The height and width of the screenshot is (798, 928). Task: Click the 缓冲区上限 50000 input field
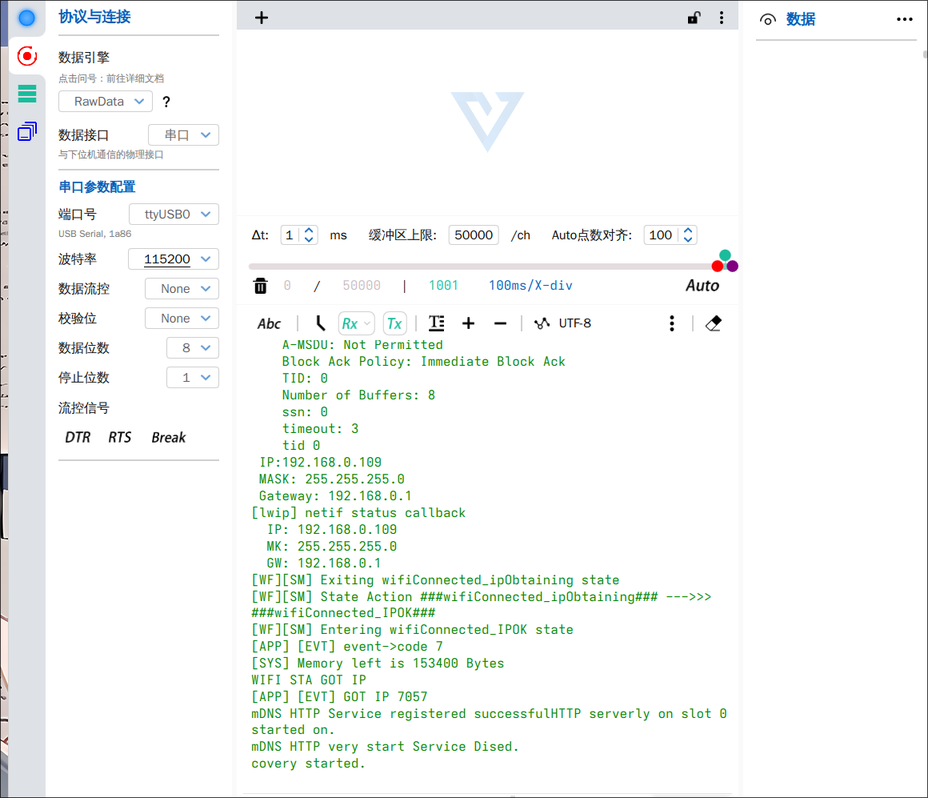(473, 235)
